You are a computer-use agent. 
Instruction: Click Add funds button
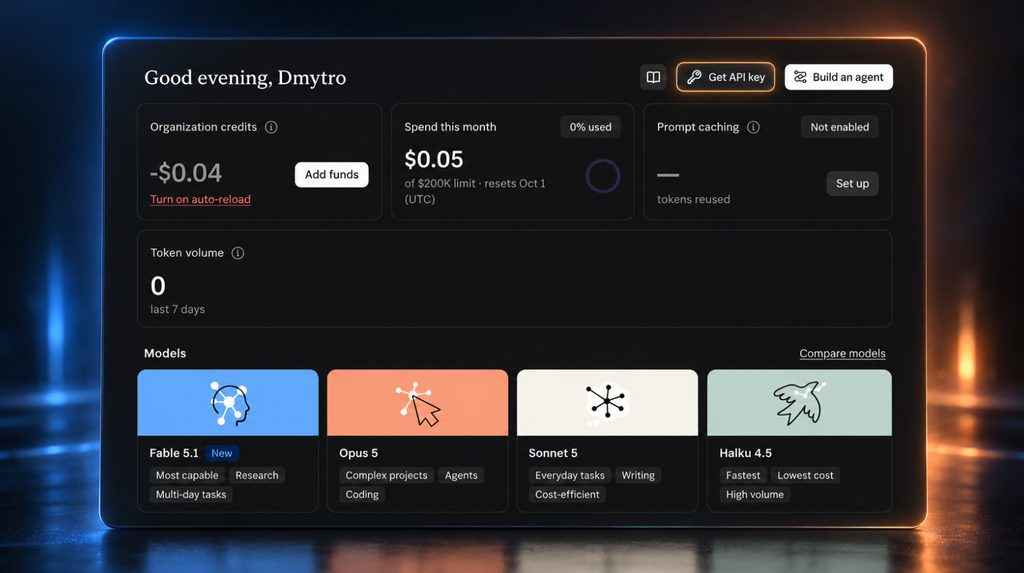click(332, 174)
